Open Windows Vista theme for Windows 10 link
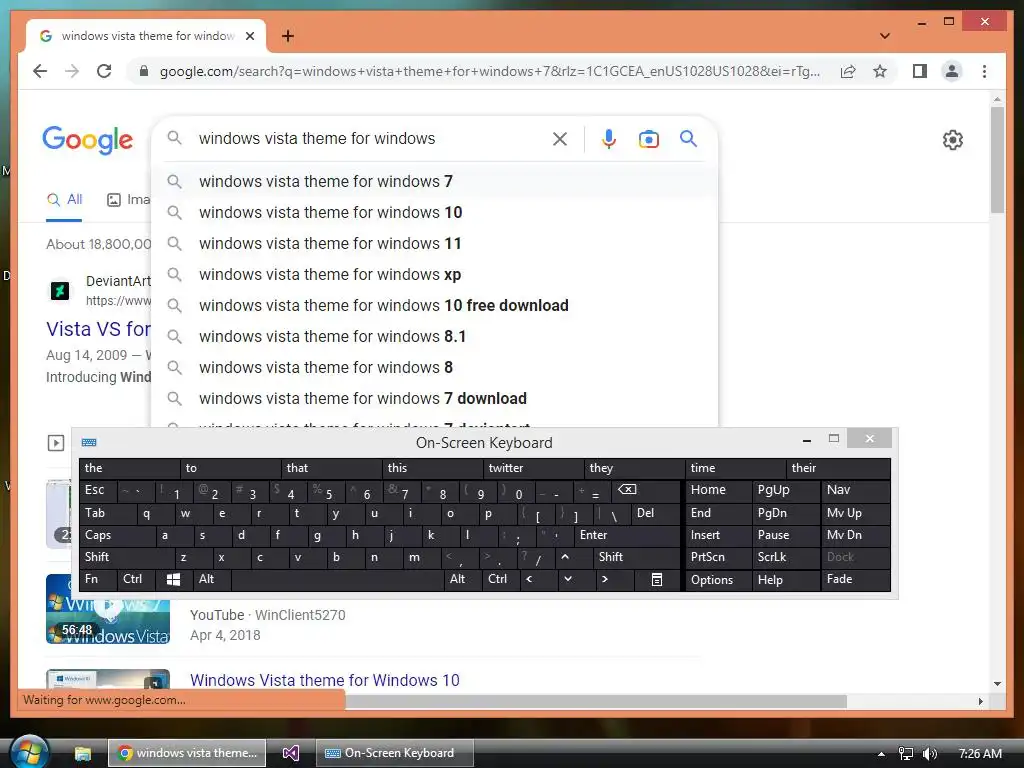The height and width of the screenshot is (768, 1024). (325, 680)
